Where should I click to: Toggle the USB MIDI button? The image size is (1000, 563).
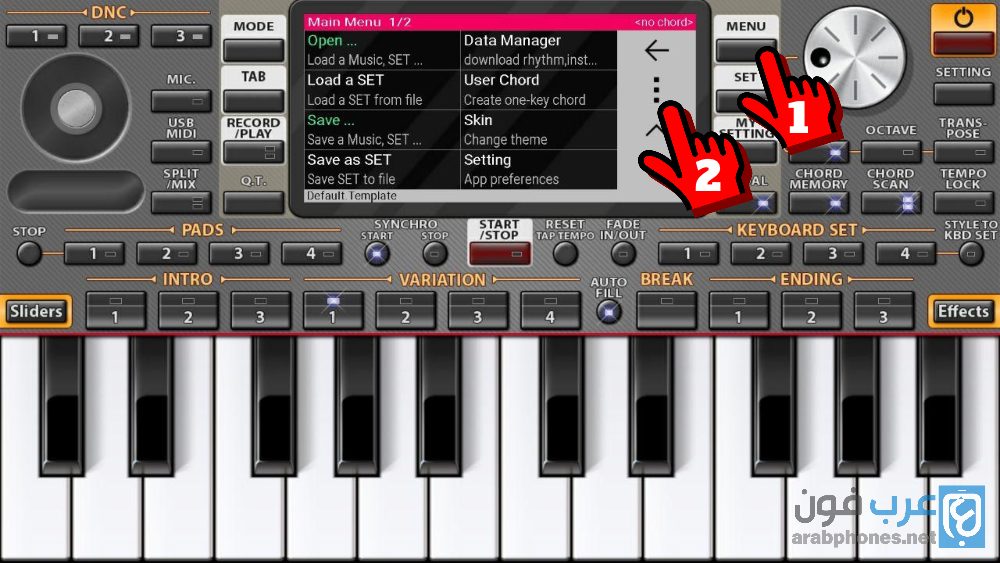click(x=181, y=152)
